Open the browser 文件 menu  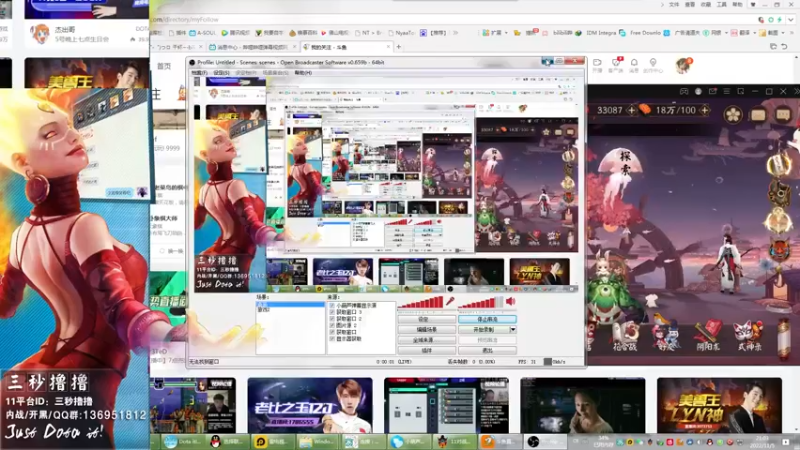(674, 5)
